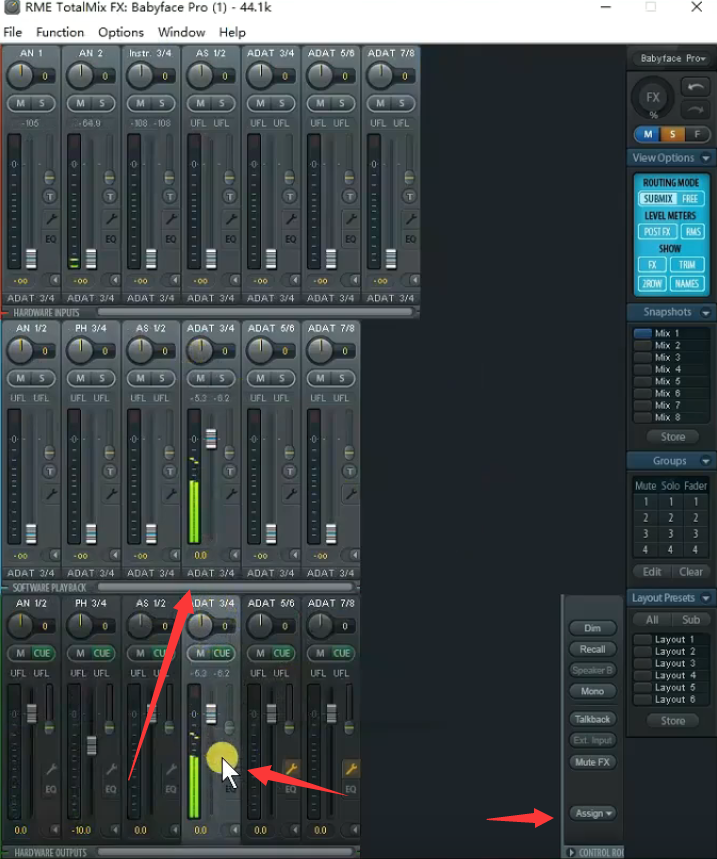The image size is (717, 859).
Task: Solo the ADAT 3/4 software playback channel
Action: point(221,378)
